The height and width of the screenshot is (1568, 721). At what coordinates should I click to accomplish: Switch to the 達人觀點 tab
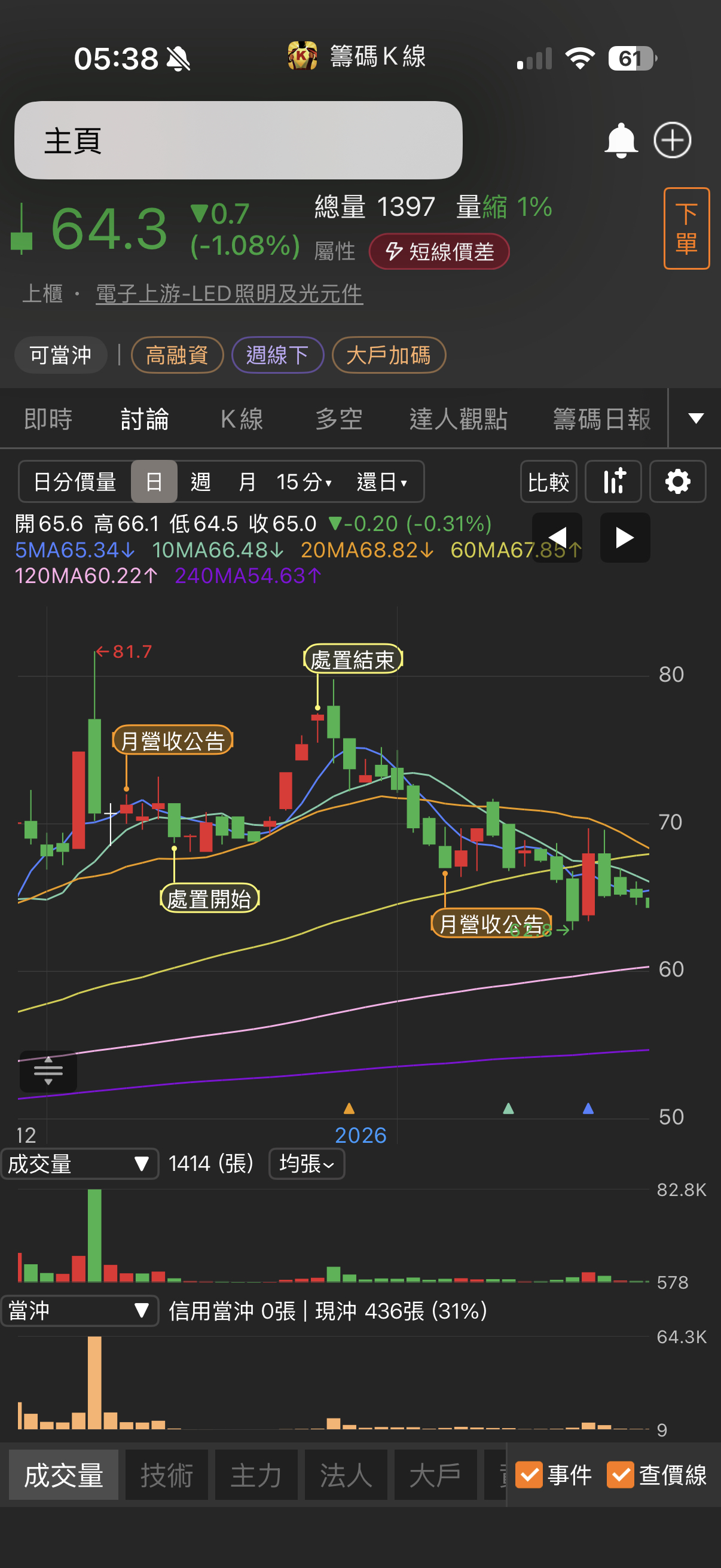[x=459, y=419]
